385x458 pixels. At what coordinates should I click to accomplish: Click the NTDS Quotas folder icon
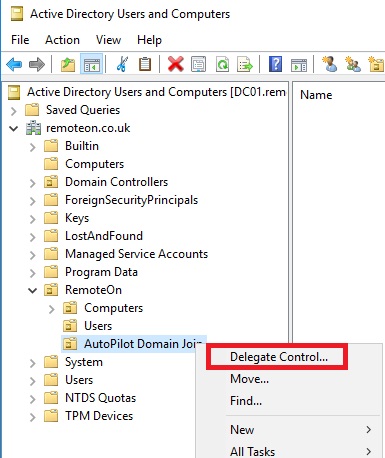pyautogui.click(x=51, y=398)
